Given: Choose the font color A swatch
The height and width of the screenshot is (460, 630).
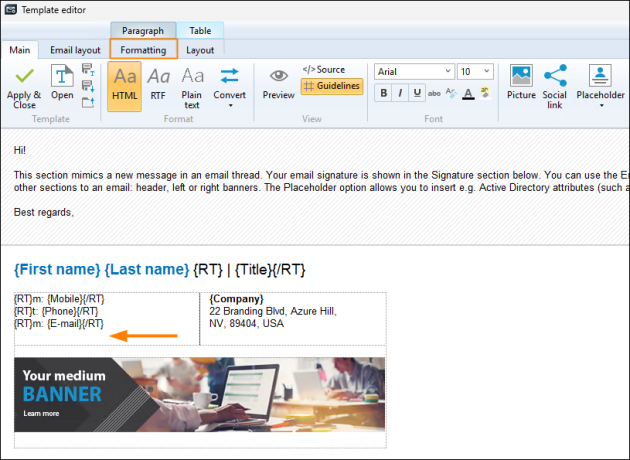Looking at the screenshot, I should click(468, 94).
